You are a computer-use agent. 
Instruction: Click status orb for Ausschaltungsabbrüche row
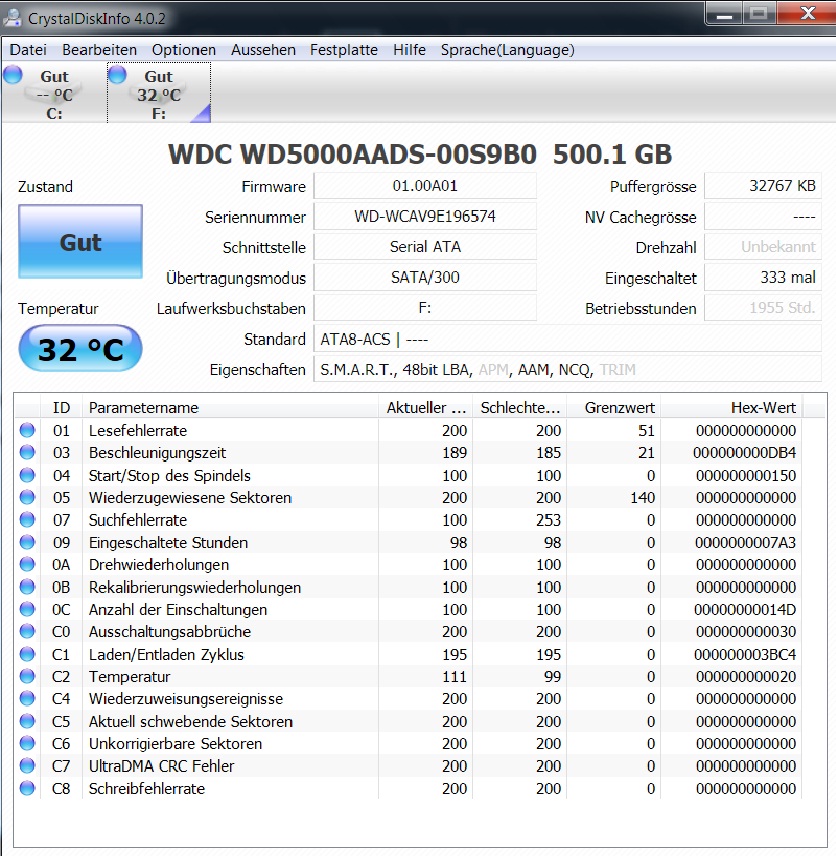pyautogui.click(x=27, y=632)
